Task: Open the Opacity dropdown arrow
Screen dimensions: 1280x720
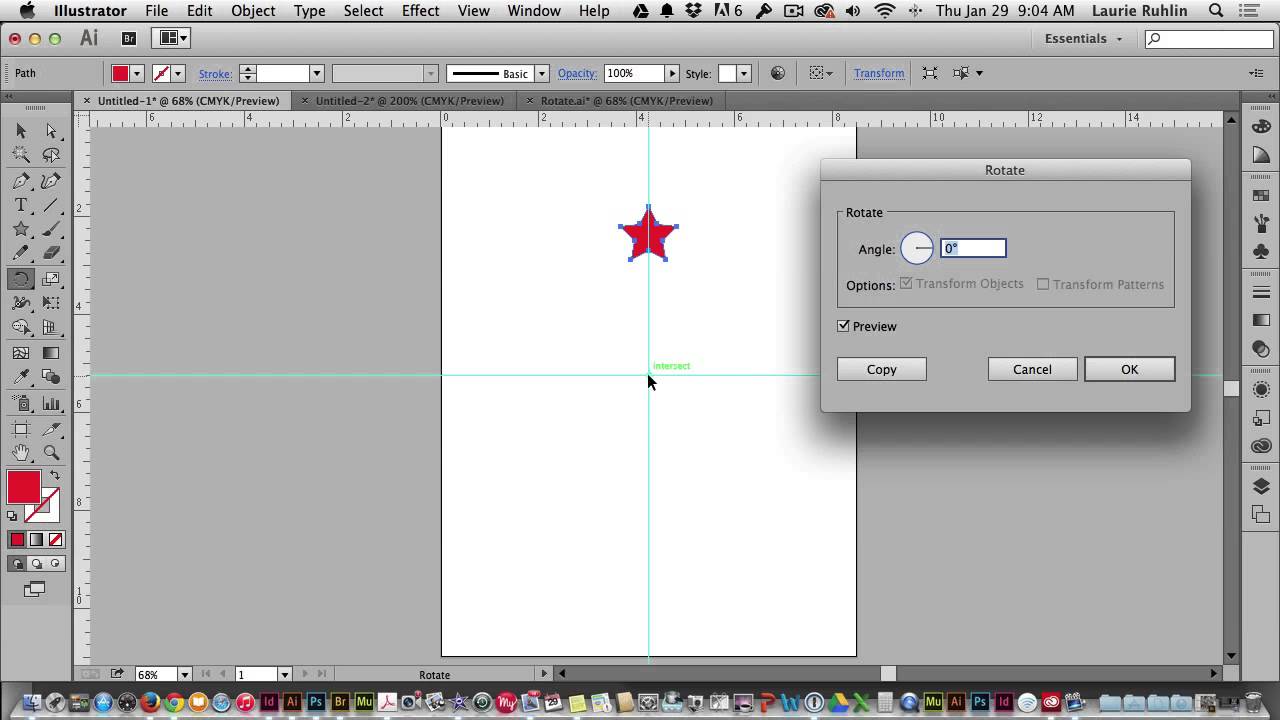Action: pos(672,73)
